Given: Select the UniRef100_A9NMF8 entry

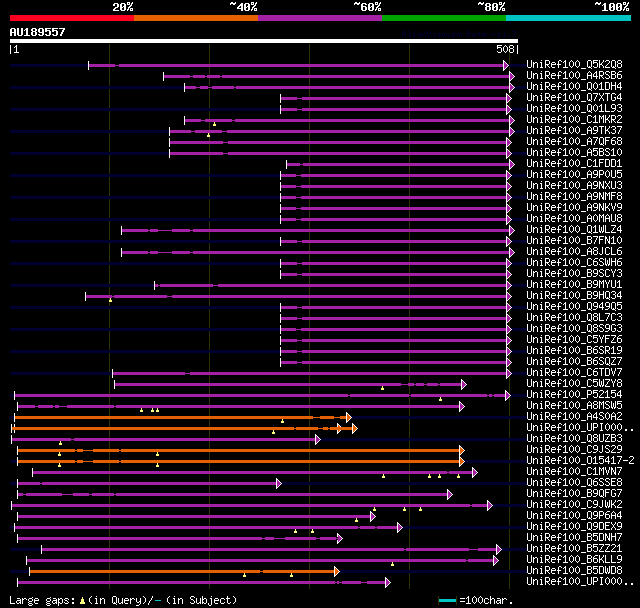Looking at the screenshot, I should 574,197.
